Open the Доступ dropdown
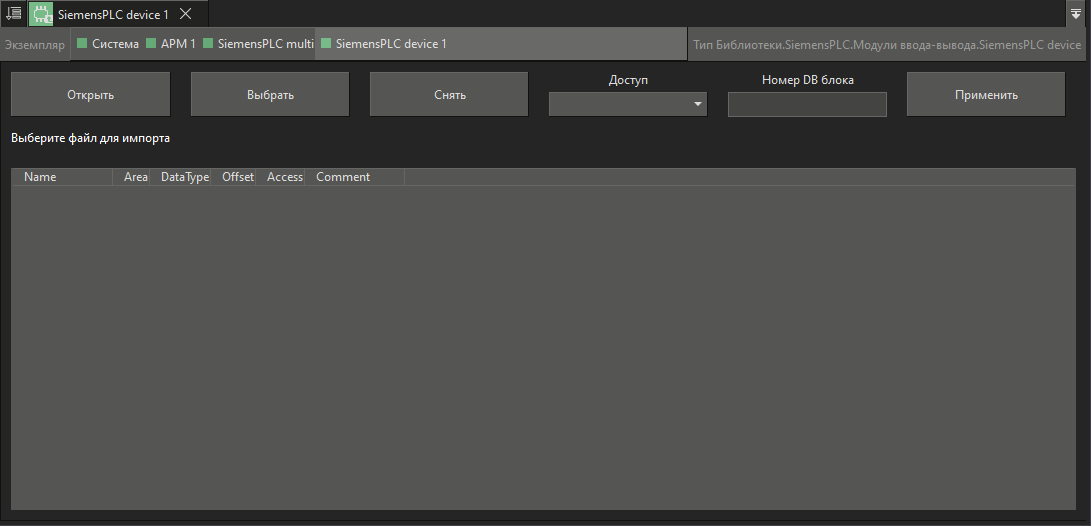The height and width of the screenshot is (526, 1091). (628, 104)
